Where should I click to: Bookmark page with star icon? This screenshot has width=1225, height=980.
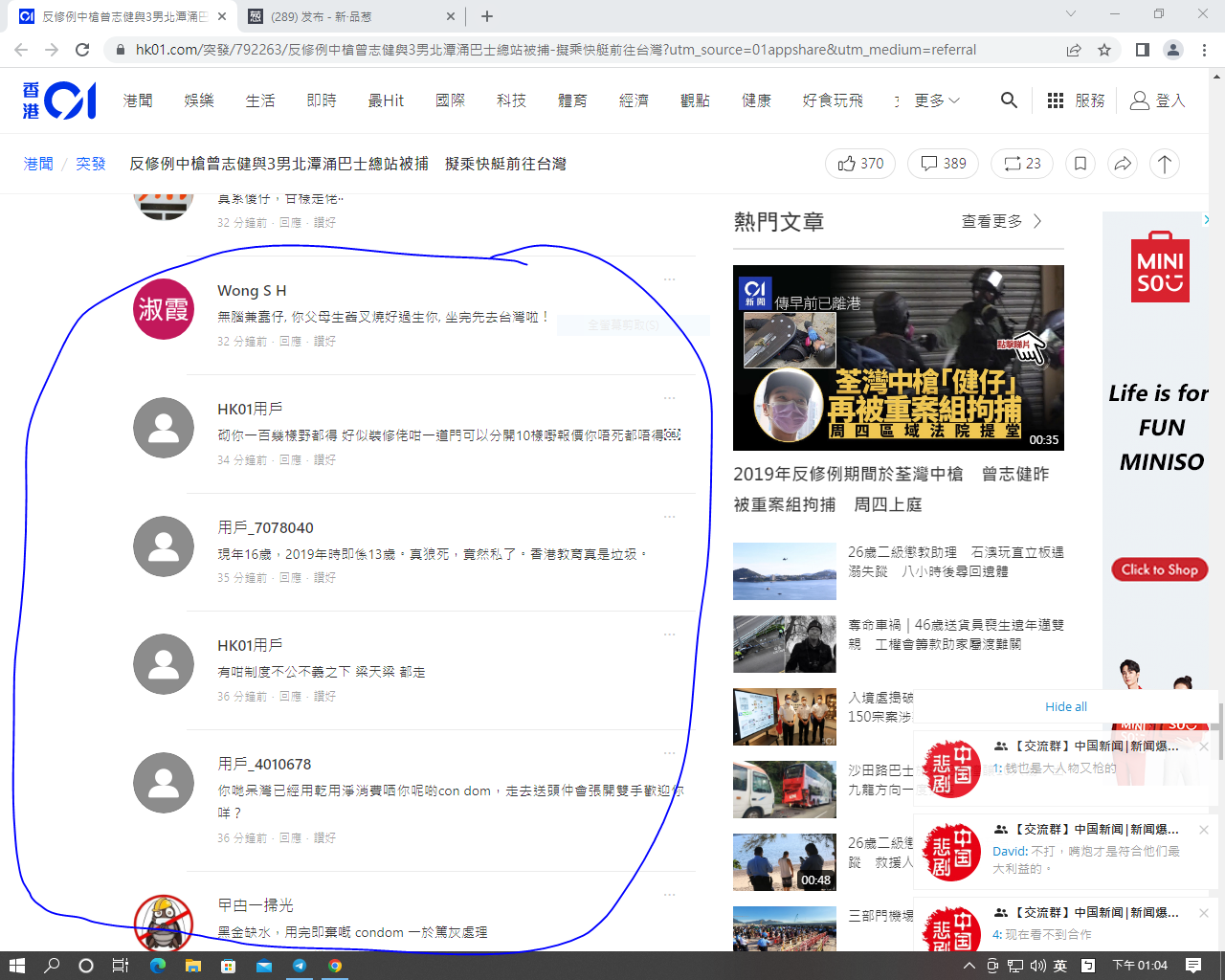coord(1104,50)
